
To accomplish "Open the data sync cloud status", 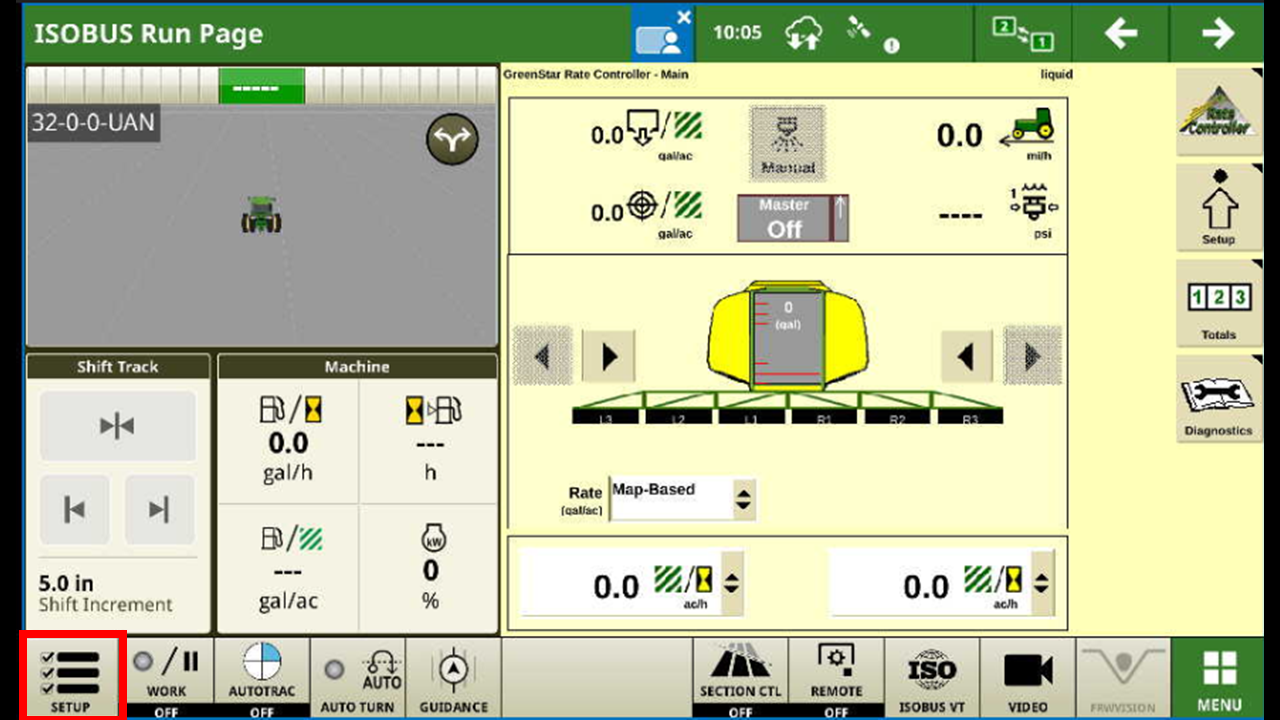I will [803, 33].
